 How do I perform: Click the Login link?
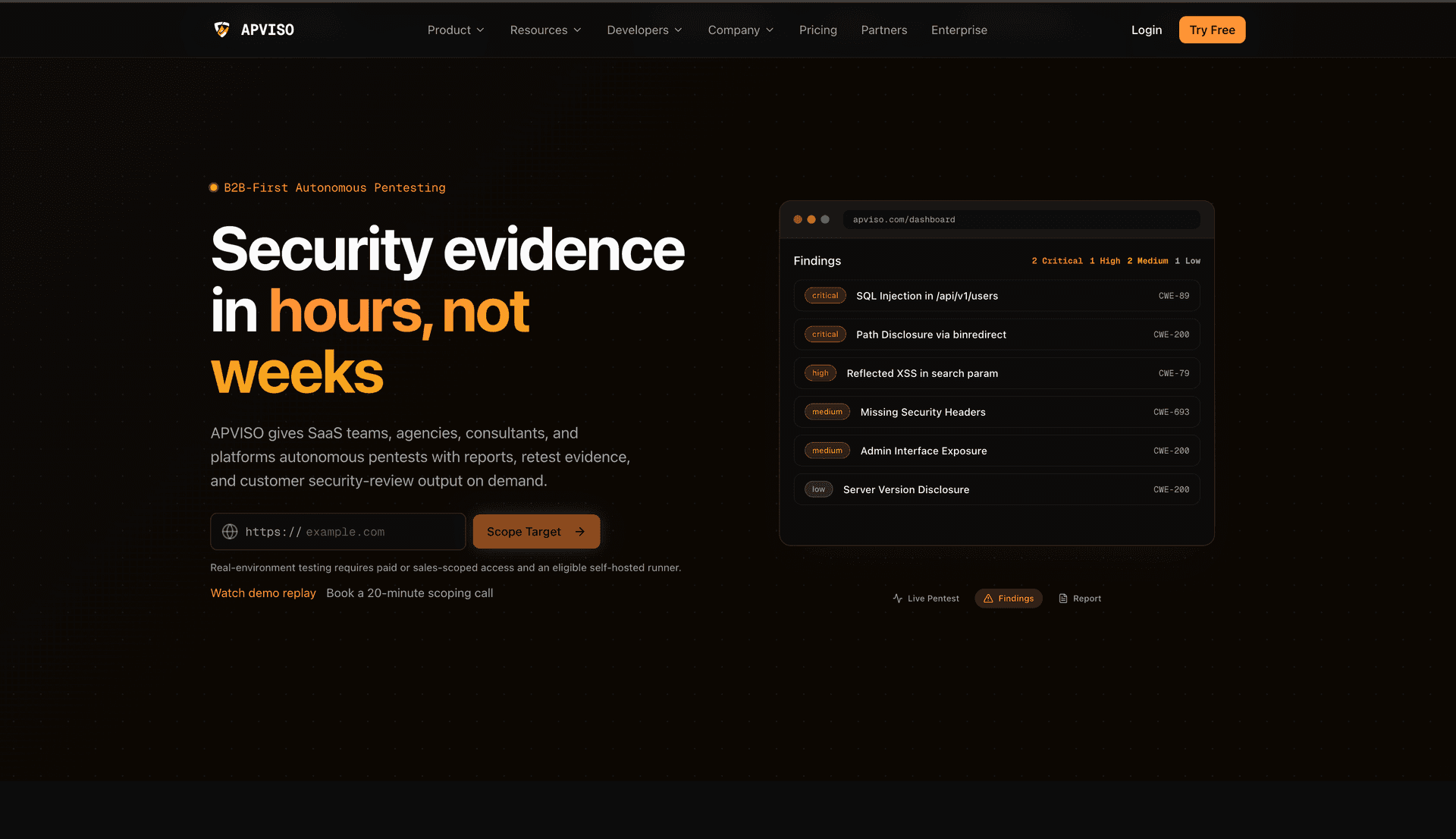[x=1147, y=30]
